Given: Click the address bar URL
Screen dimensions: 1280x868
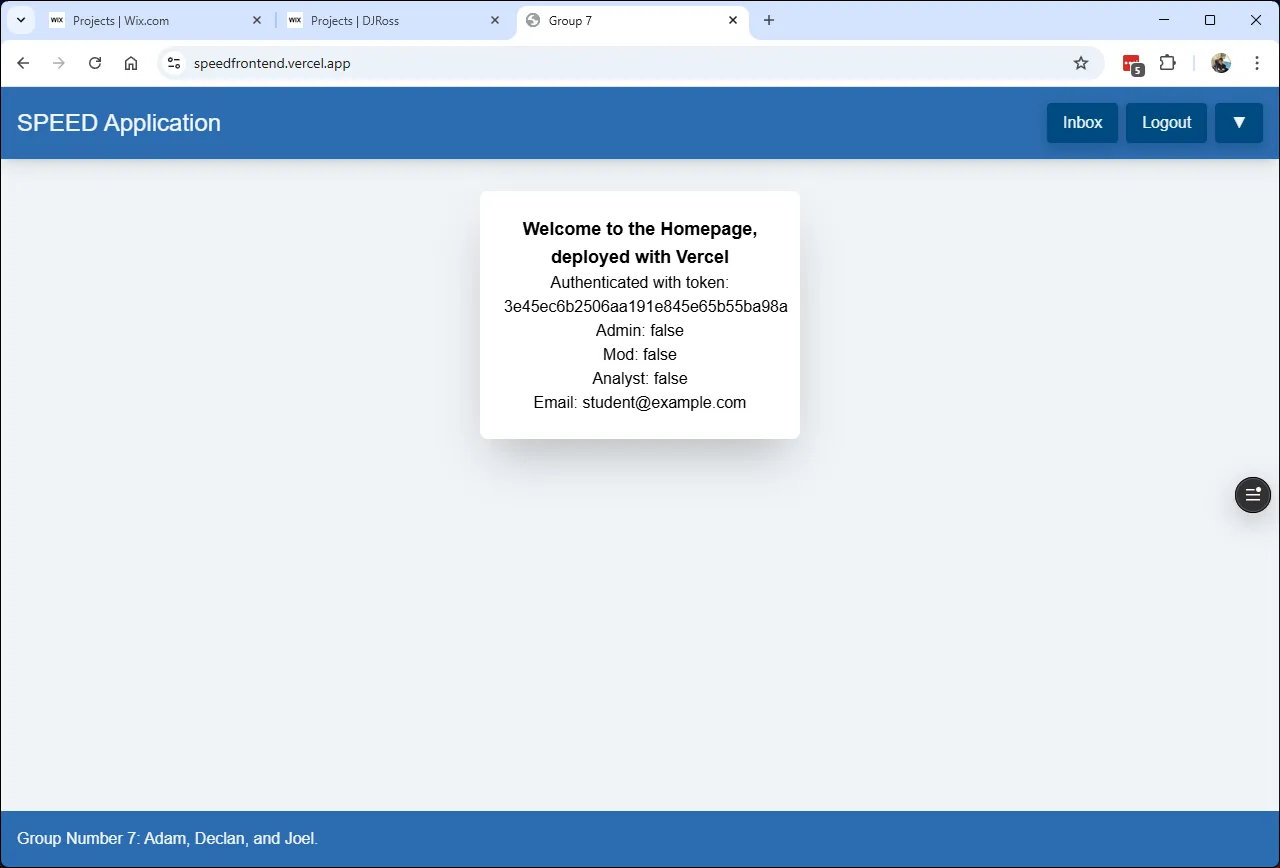Looking at the screenshot, I should click(272, 63).
